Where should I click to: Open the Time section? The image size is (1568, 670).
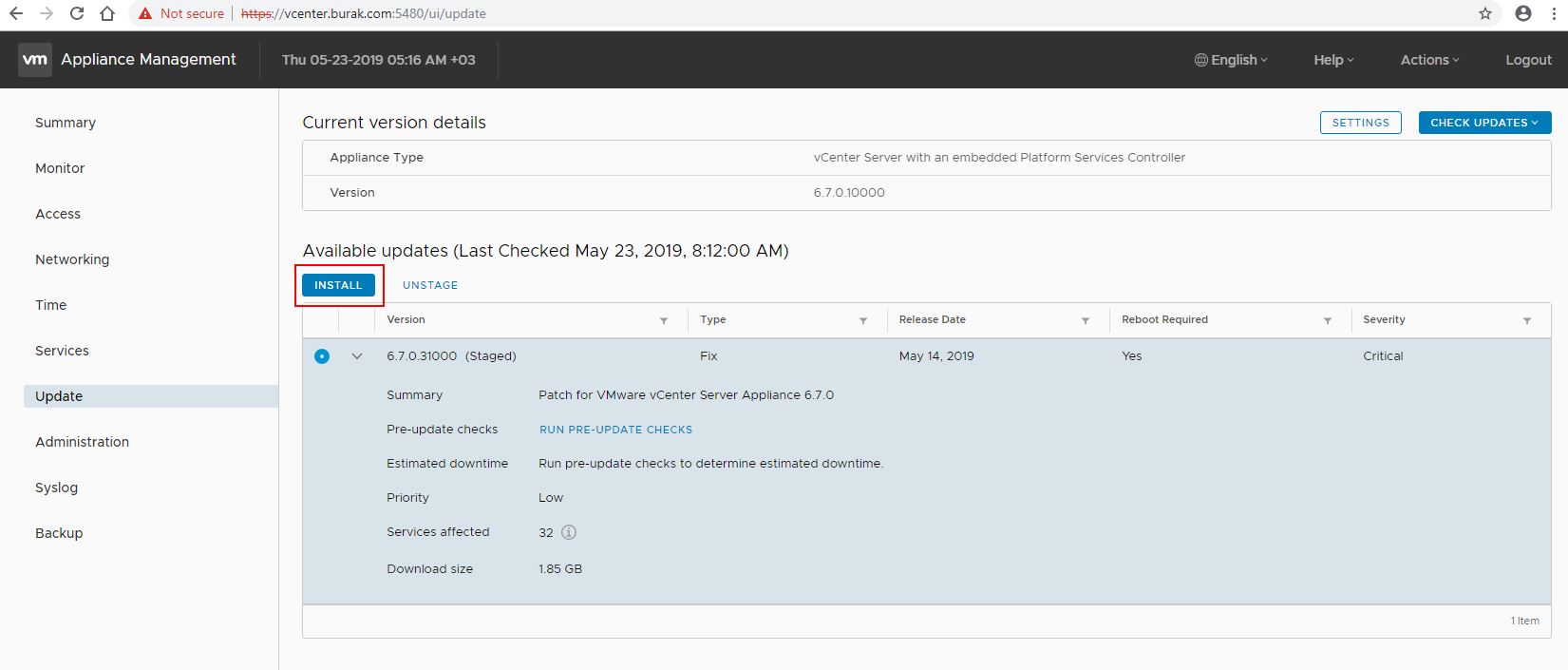pos(51,305)
